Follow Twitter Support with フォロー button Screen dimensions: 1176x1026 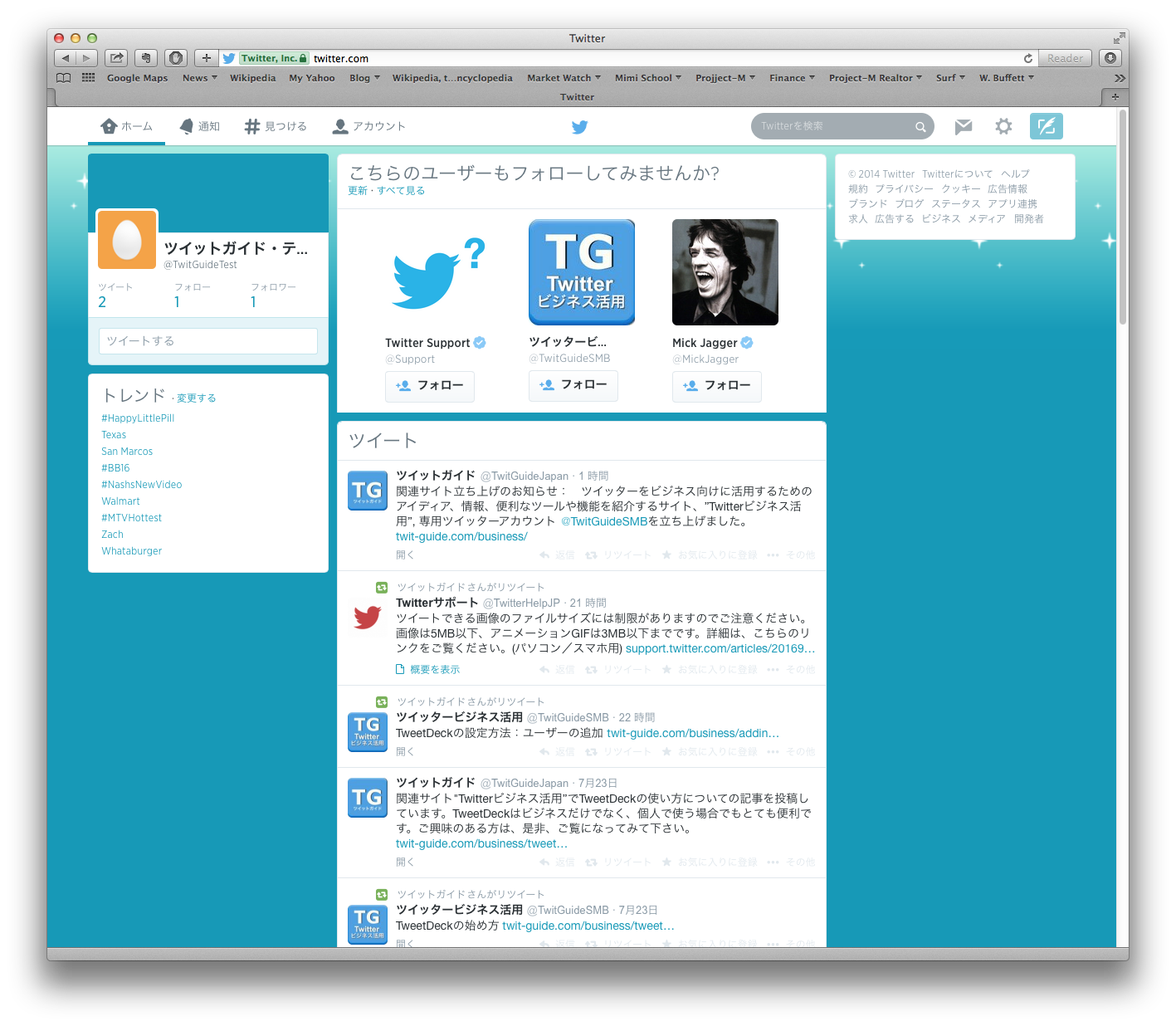430,386
